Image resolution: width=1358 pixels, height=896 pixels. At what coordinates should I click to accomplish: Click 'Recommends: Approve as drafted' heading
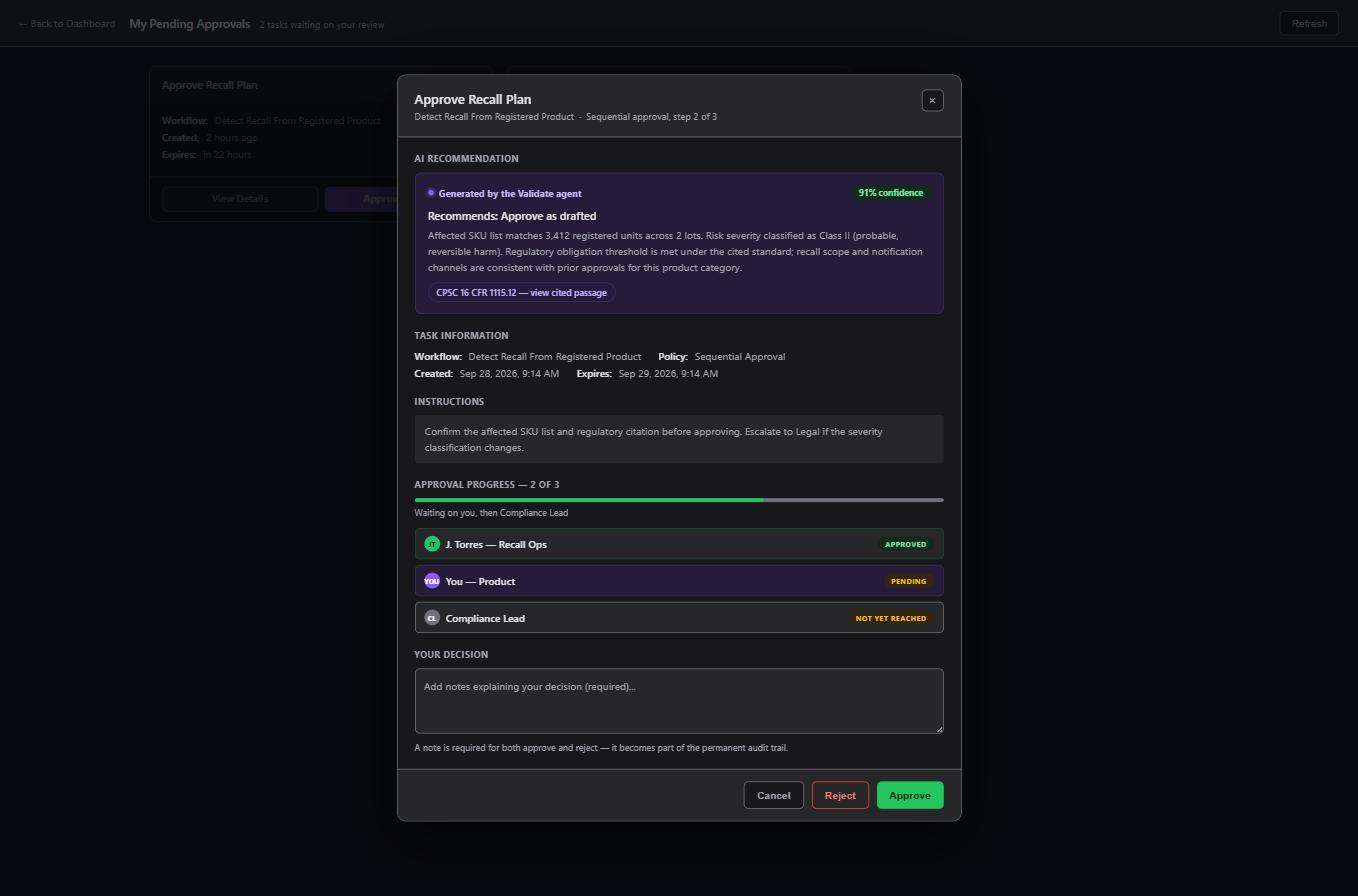click(512, 216)
